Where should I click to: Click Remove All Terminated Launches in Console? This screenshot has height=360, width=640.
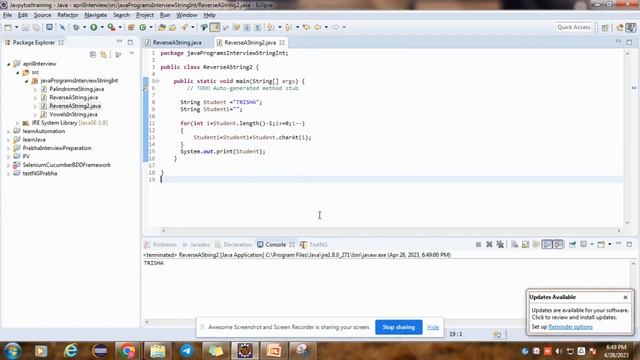(x=500, y=244)
